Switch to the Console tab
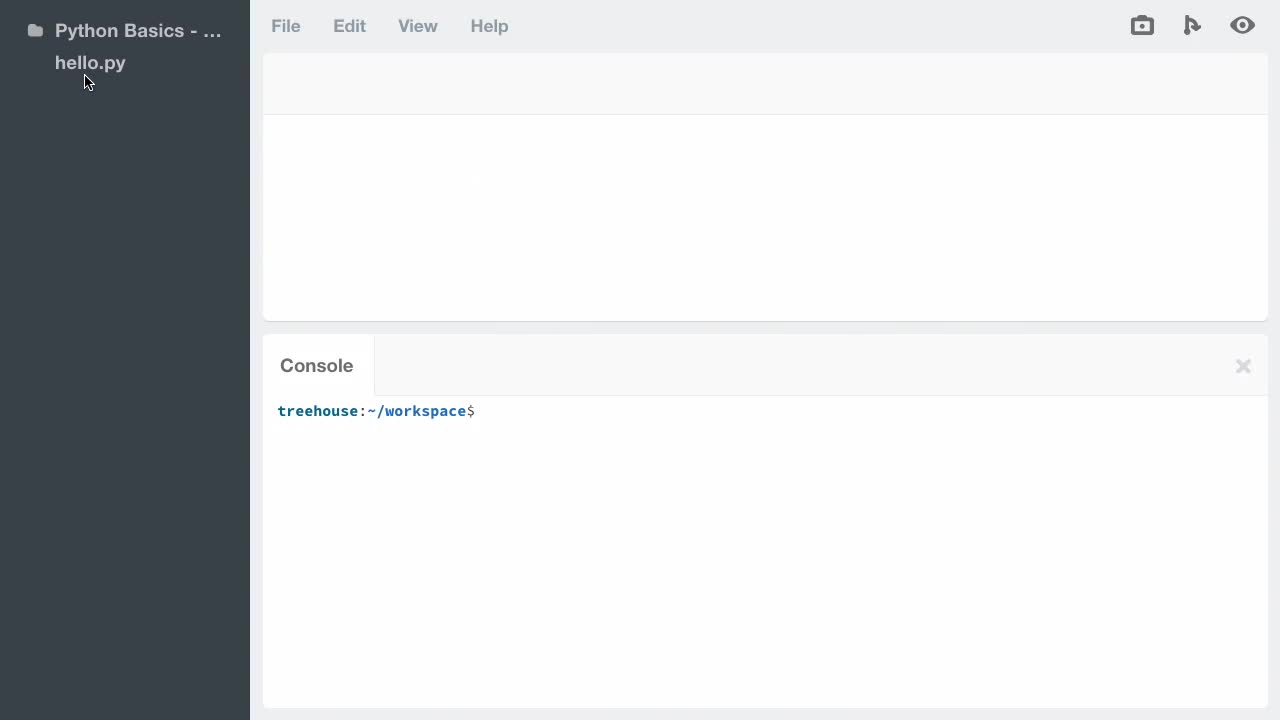Screen dimensions: 1280x720 point(316,365)
